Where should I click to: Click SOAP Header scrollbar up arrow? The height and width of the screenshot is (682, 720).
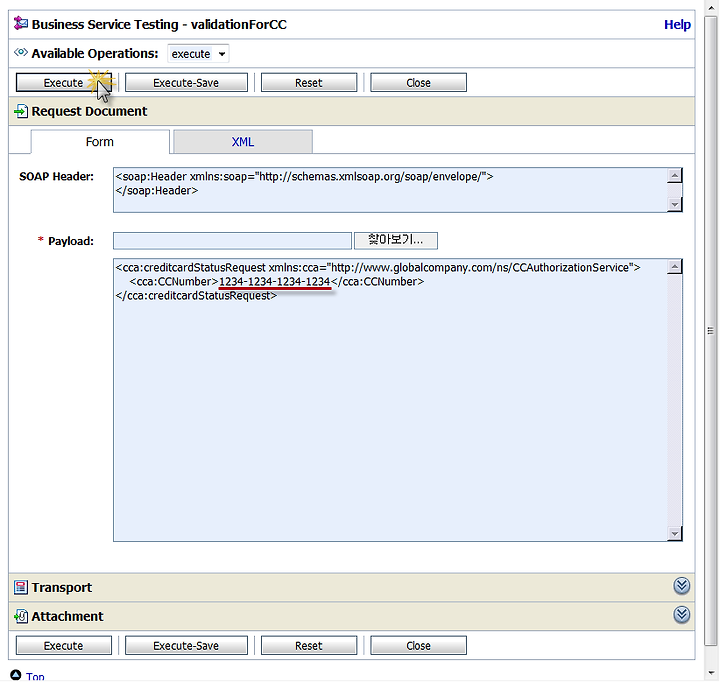(x=675, y=175)
